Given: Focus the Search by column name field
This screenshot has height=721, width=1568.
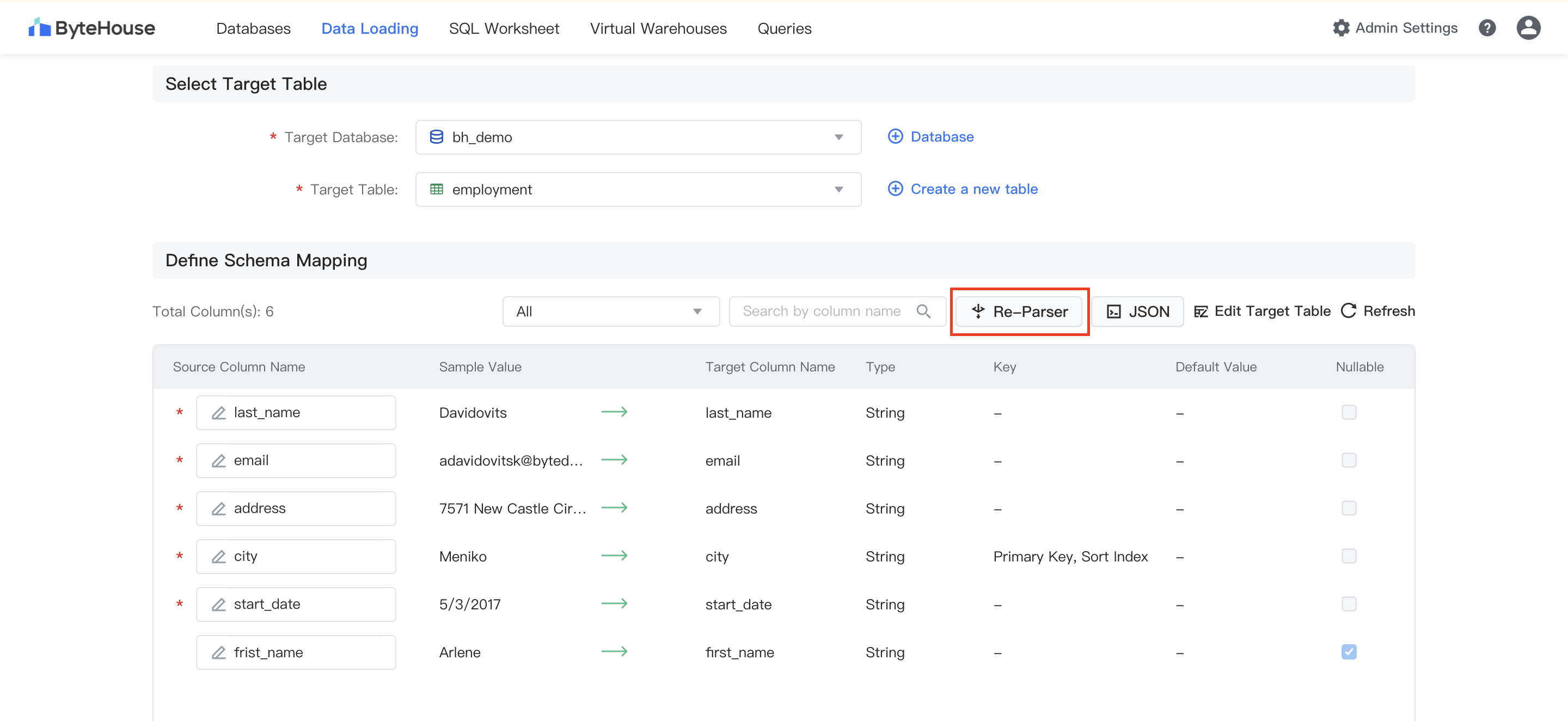Looking at the screenshot, I should click(822, 311).
